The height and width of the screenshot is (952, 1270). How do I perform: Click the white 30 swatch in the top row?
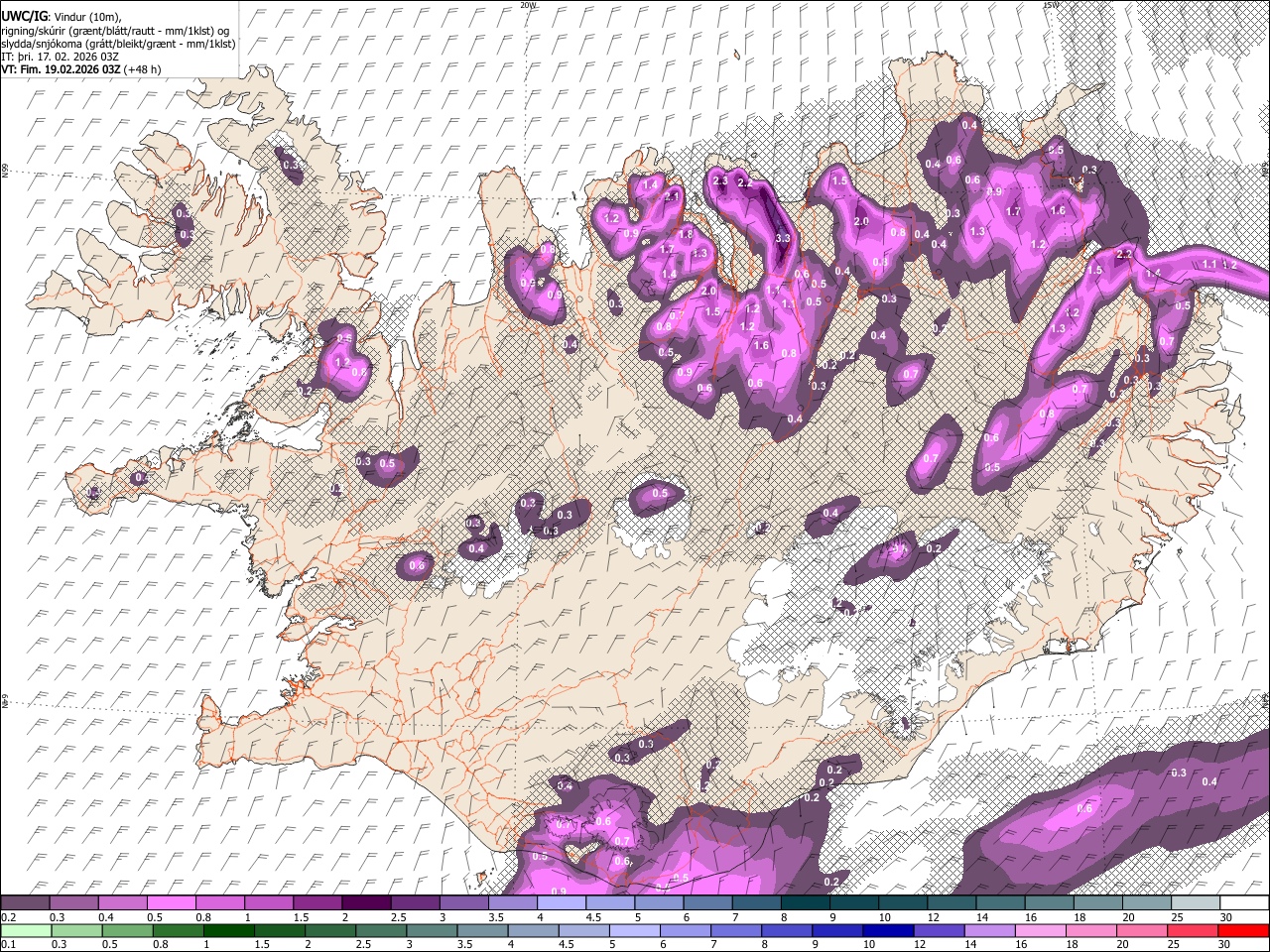click(1244, 903)
